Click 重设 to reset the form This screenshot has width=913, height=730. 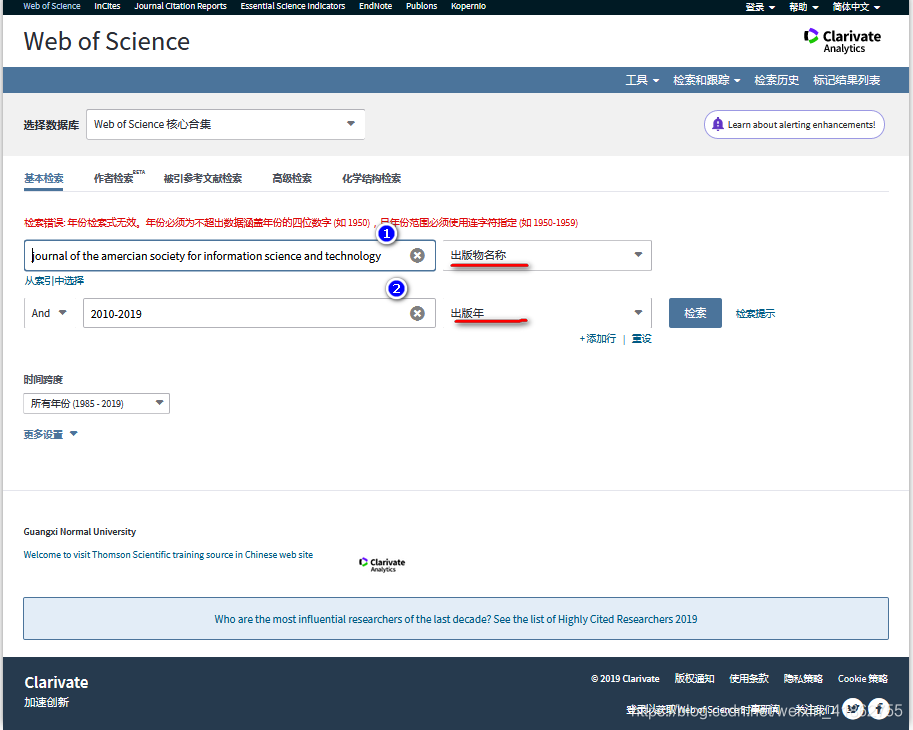pos(642,339)
